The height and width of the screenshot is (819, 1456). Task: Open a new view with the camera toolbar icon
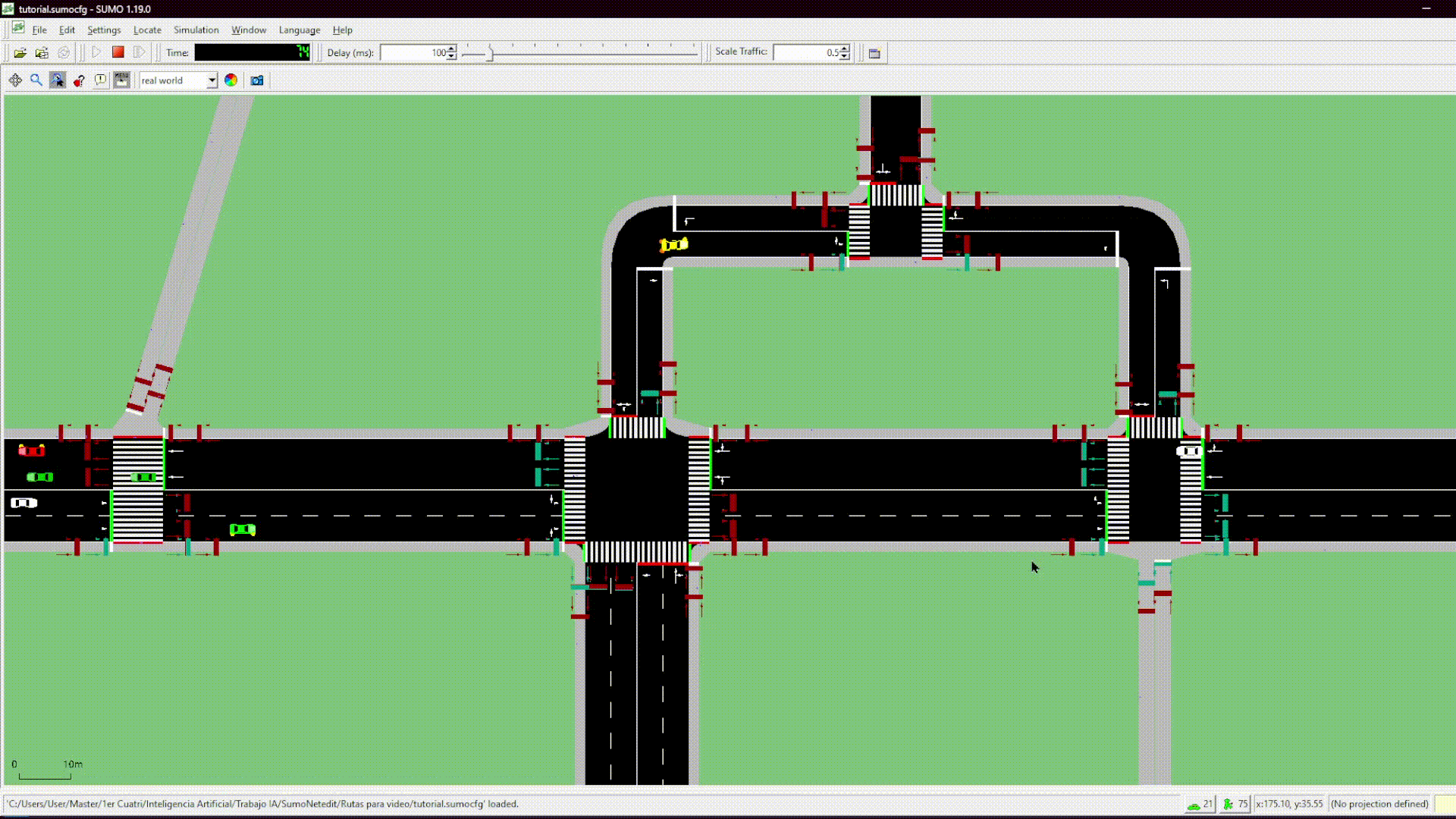tap(874, 53)
